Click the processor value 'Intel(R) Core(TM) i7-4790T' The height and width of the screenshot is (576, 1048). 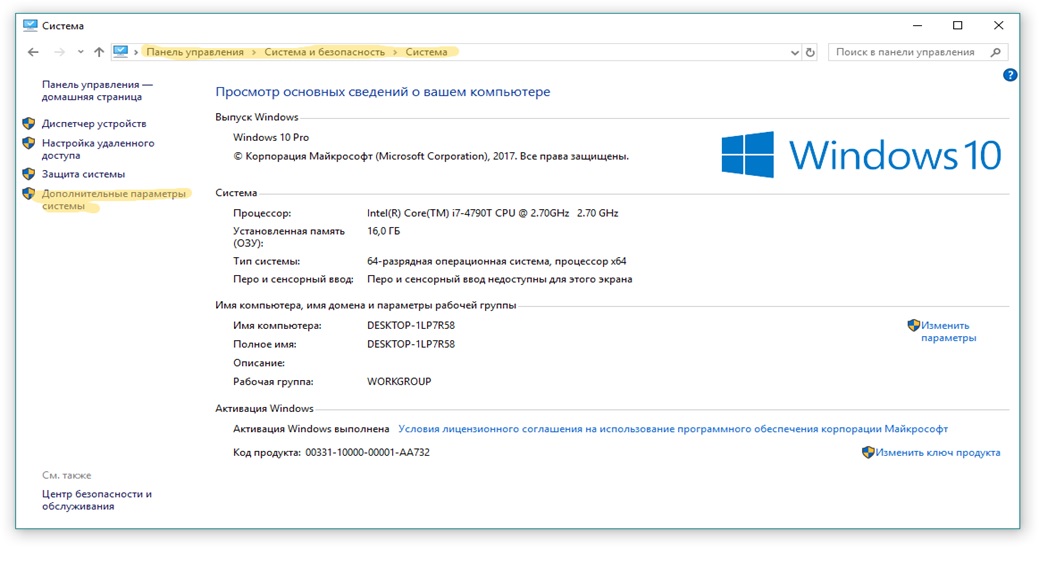[x=493, y=213]
